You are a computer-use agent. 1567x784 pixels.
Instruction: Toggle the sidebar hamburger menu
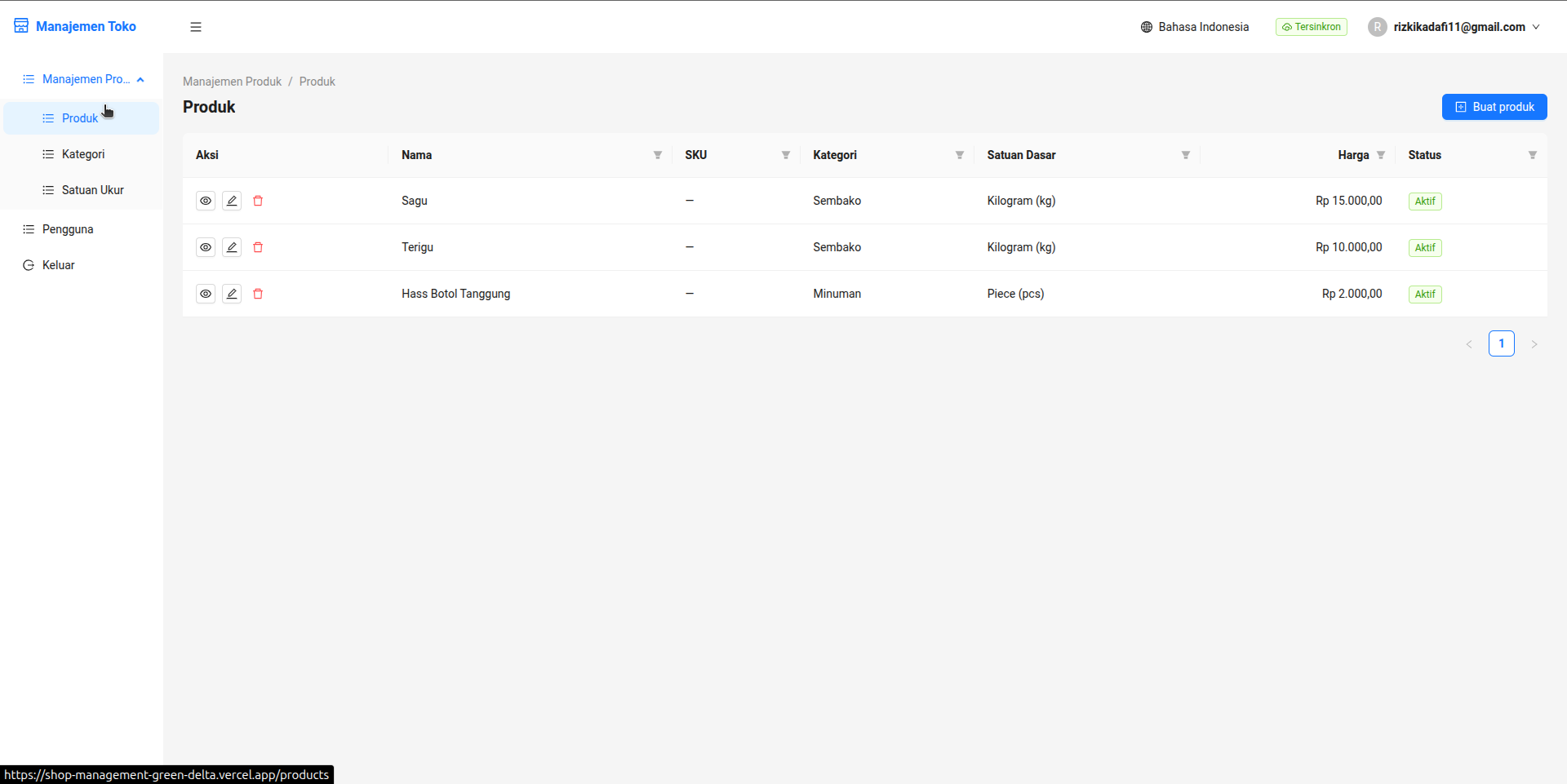coord(196,27)
